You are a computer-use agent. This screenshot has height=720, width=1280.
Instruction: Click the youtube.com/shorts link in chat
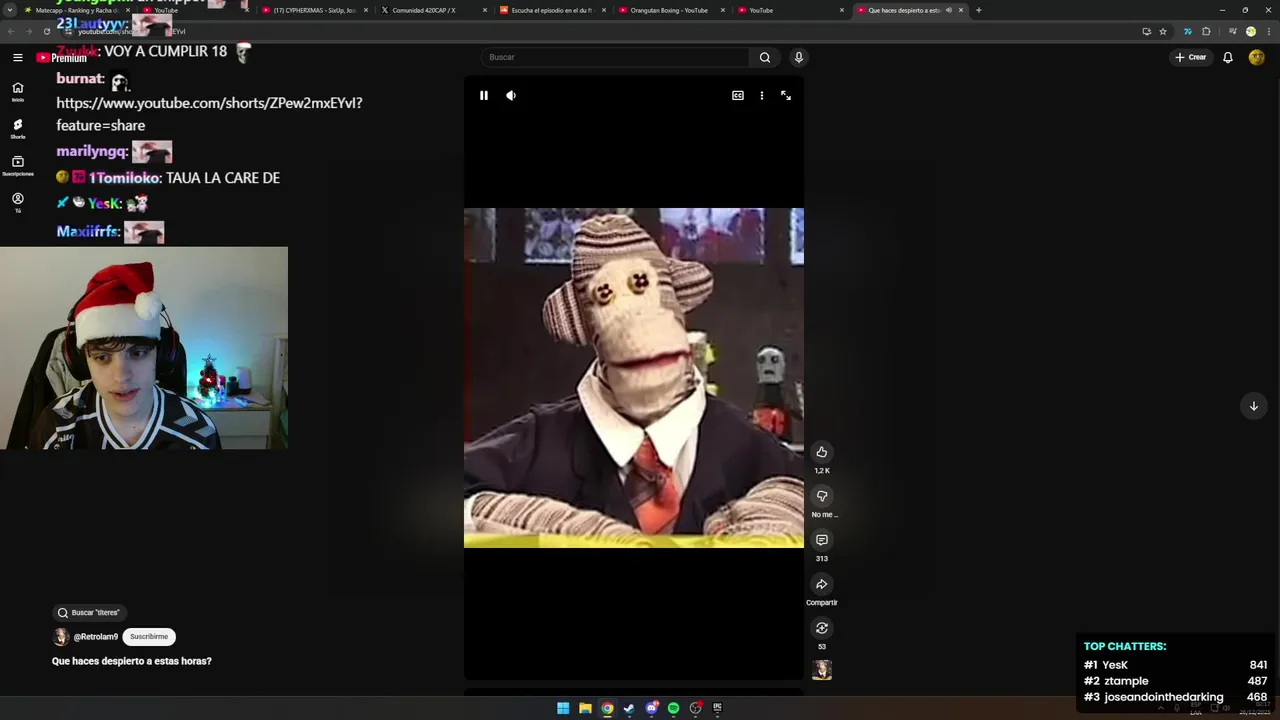[209, 114]
